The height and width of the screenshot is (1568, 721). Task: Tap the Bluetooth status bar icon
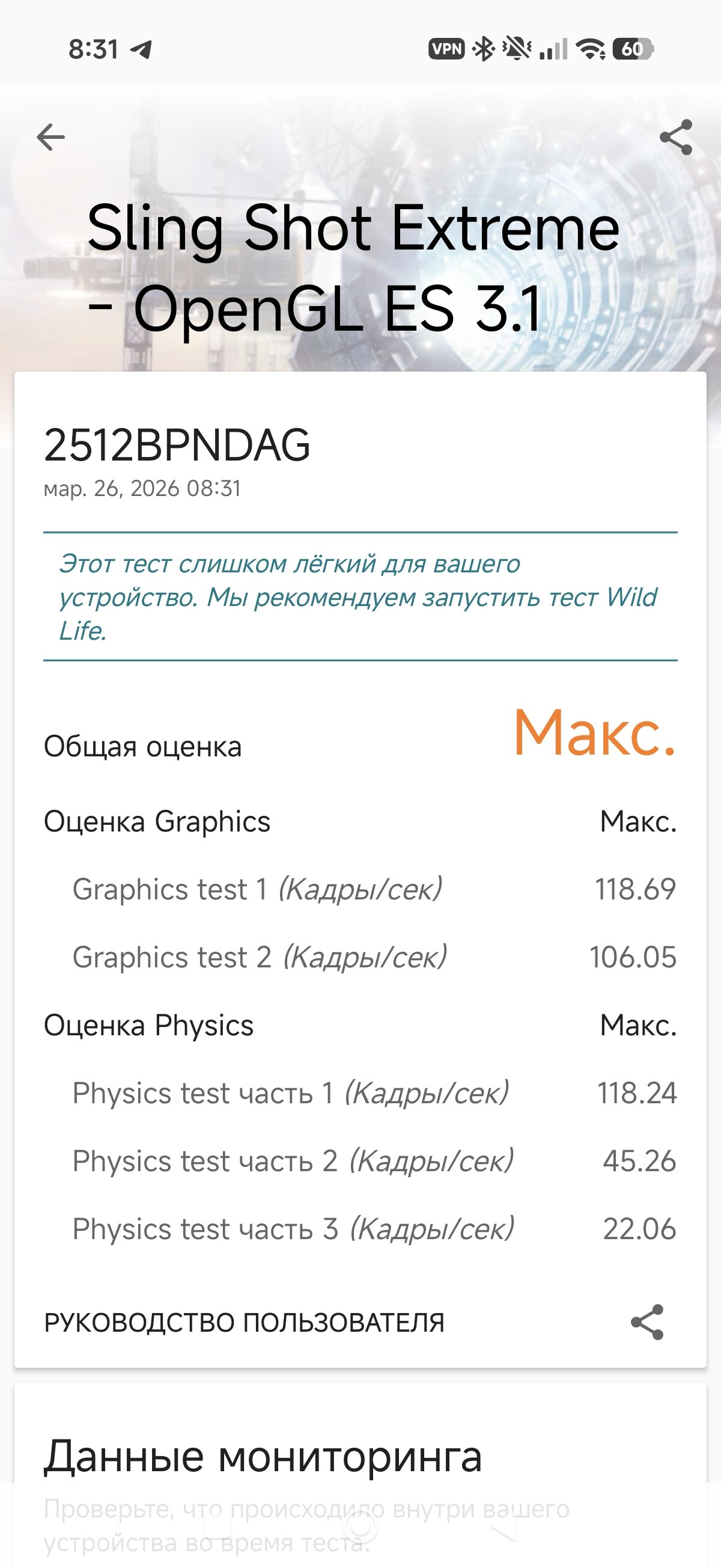point(484,49)
